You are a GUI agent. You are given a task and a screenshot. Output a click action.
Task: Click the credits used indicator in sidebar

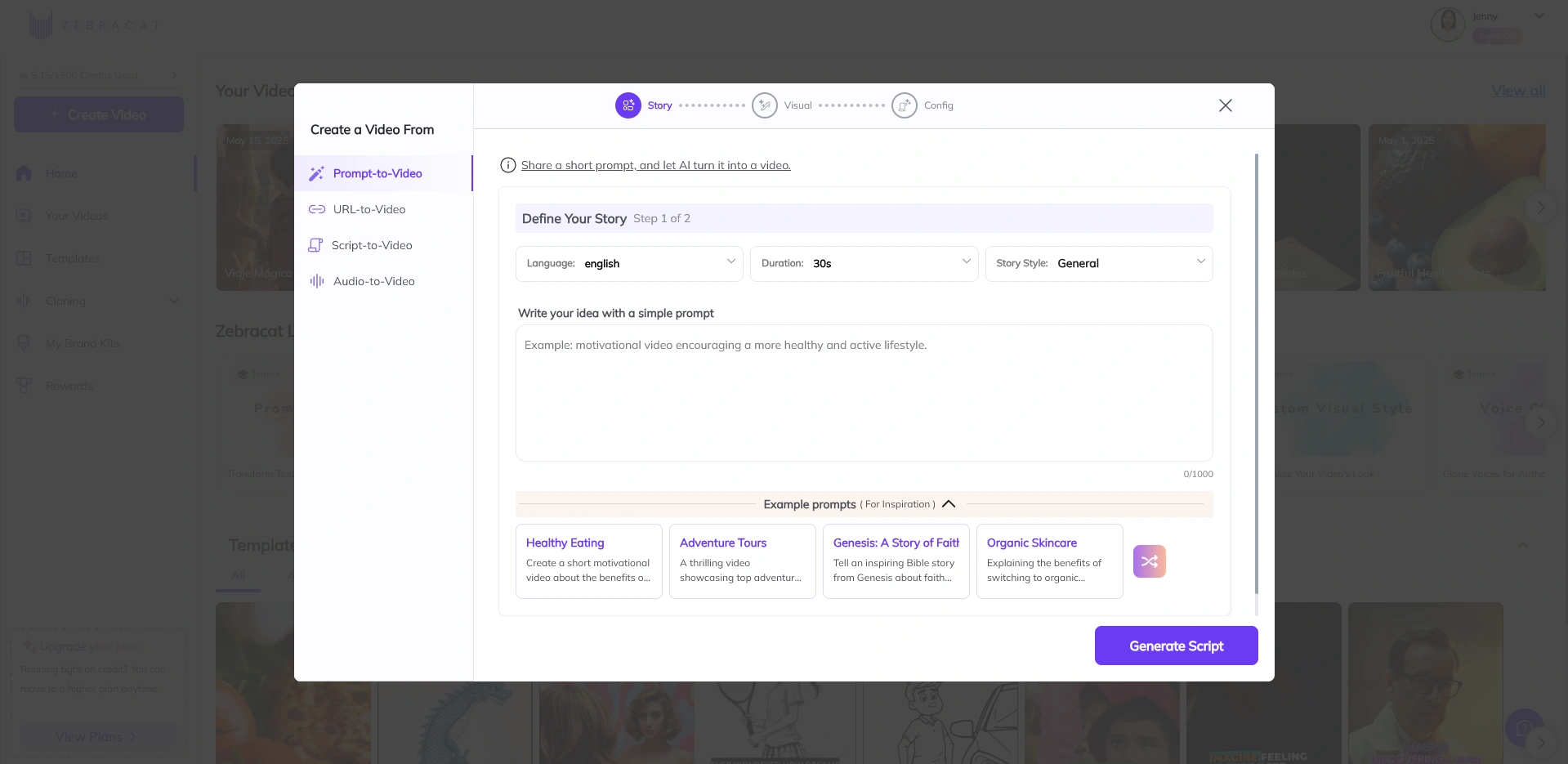(98, 75)
